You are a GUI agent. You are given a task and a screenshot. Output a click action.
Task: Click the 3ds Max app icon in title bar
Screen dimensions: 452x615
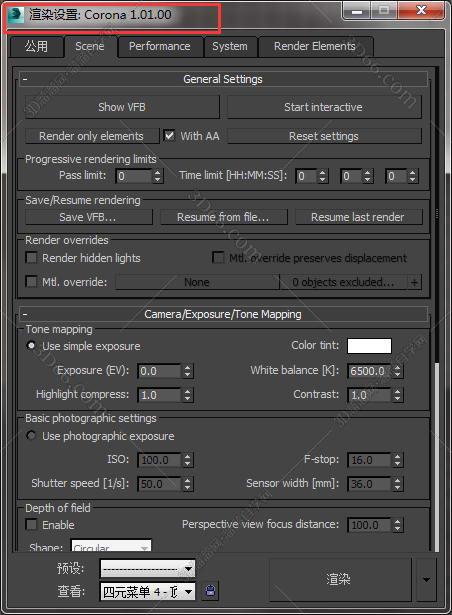coord(16,15)
